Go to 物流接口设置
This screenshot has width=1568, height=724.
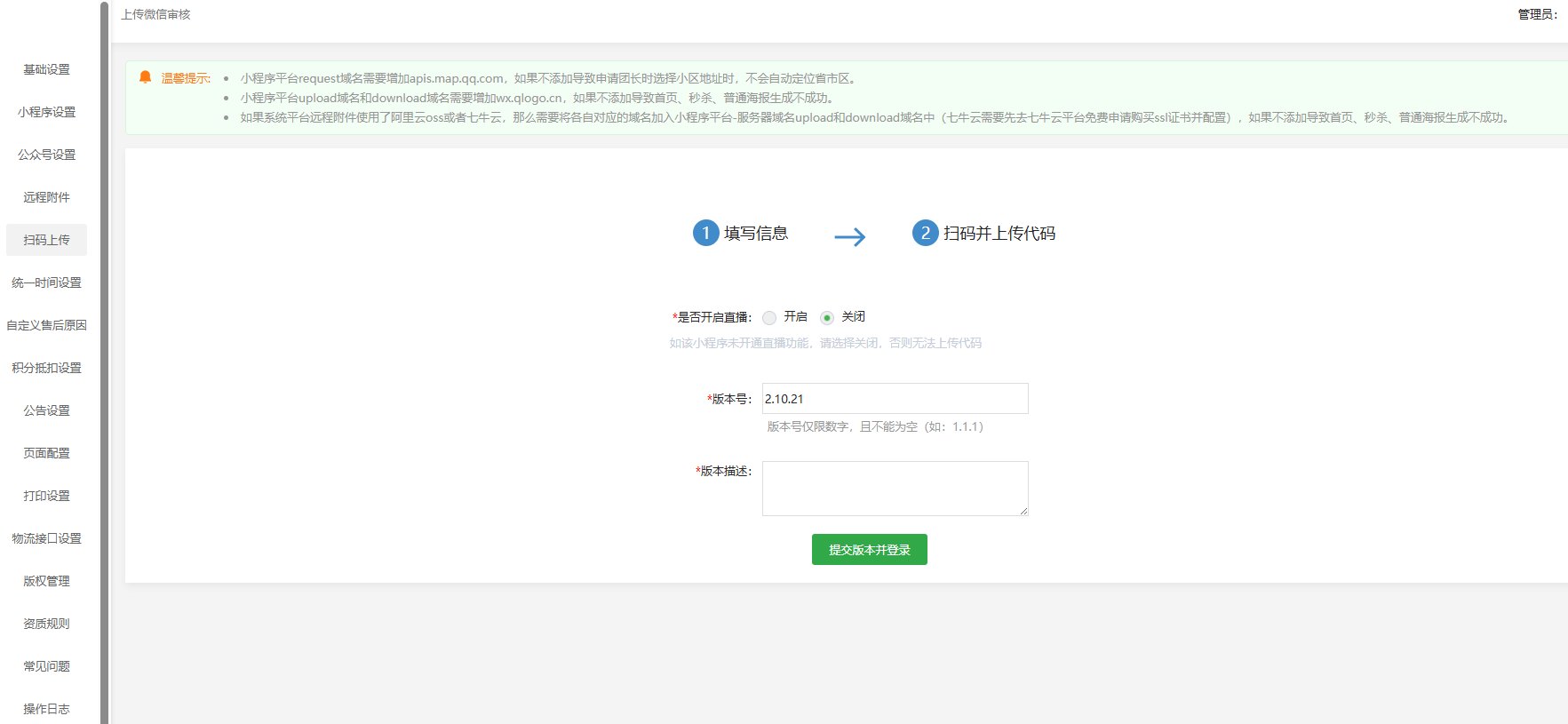click(x=46, y=538)
